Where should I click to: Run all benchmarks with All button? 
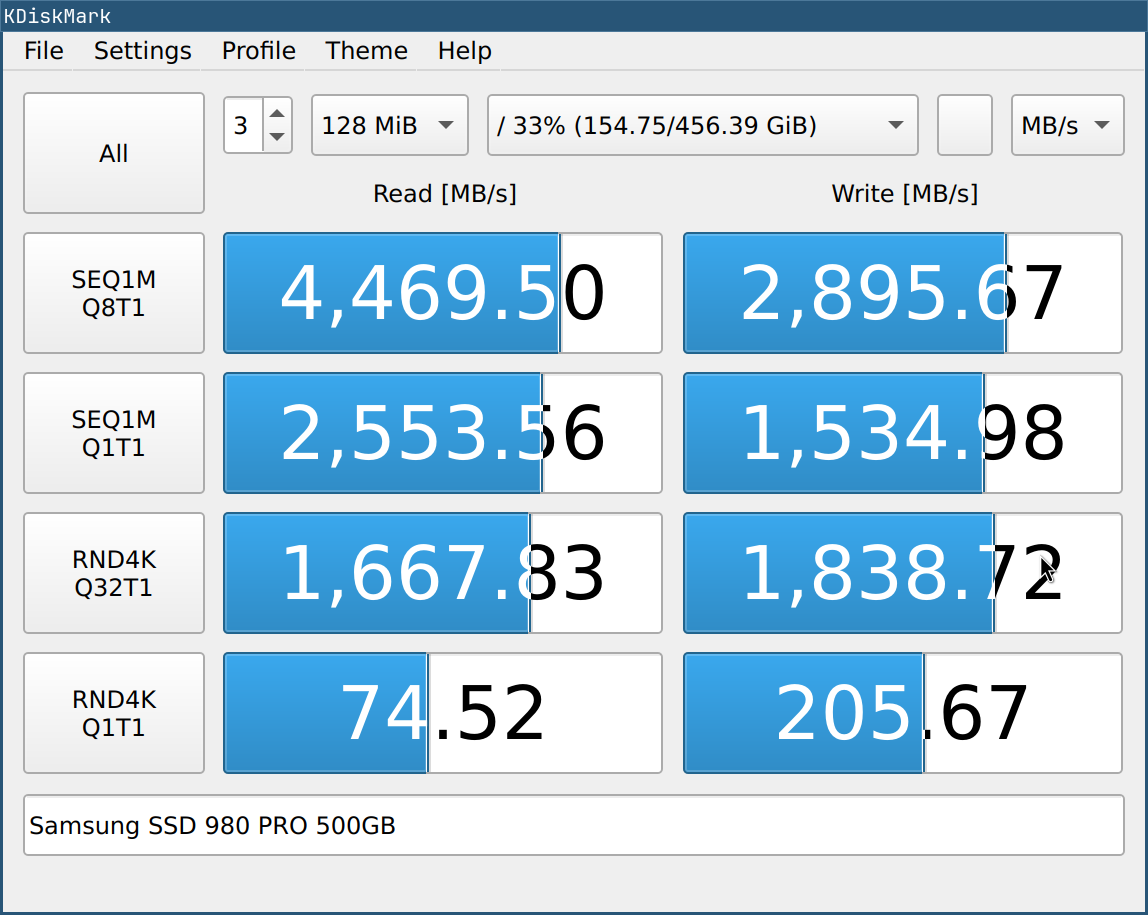113,153
